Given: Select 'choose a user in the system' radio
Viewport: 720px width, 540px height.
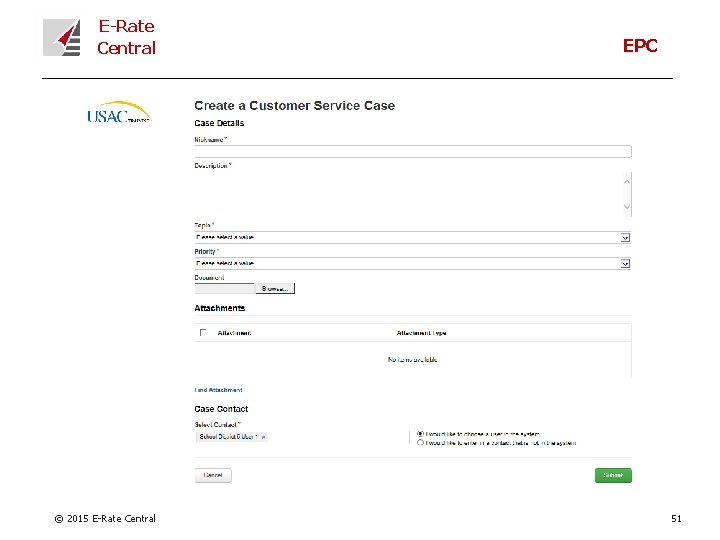Looking at the screenshot, I should (x=420, y=434).
